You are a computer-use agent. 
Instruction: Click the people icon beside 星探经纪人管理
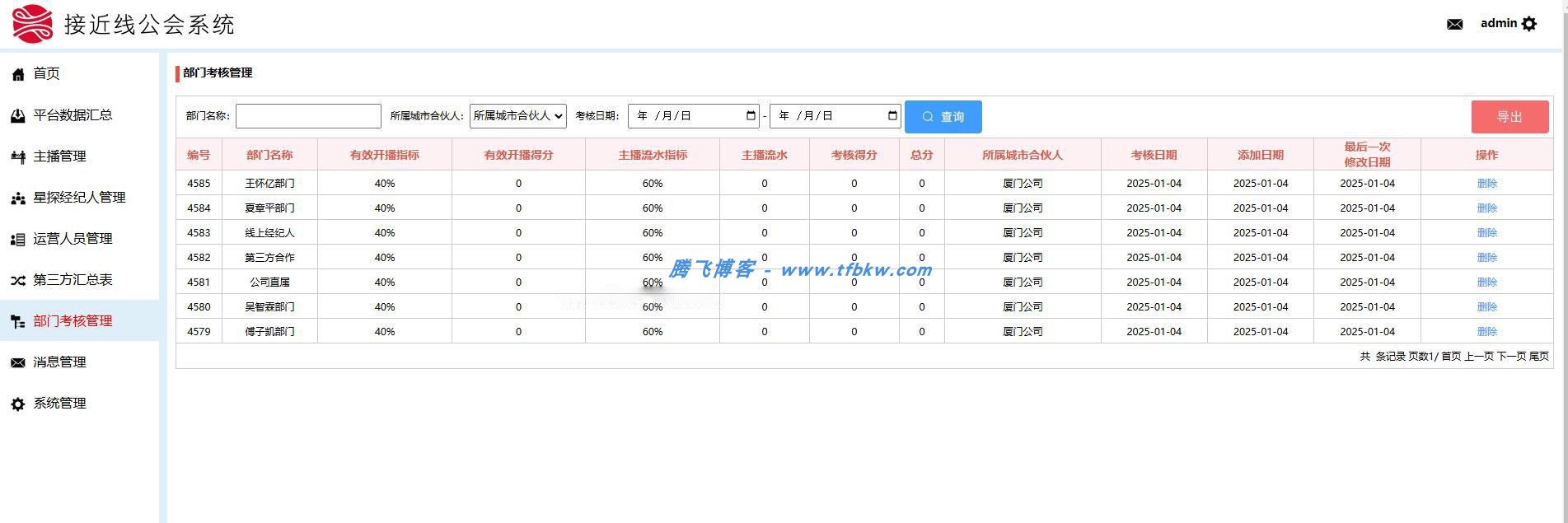tap(18, 198)
